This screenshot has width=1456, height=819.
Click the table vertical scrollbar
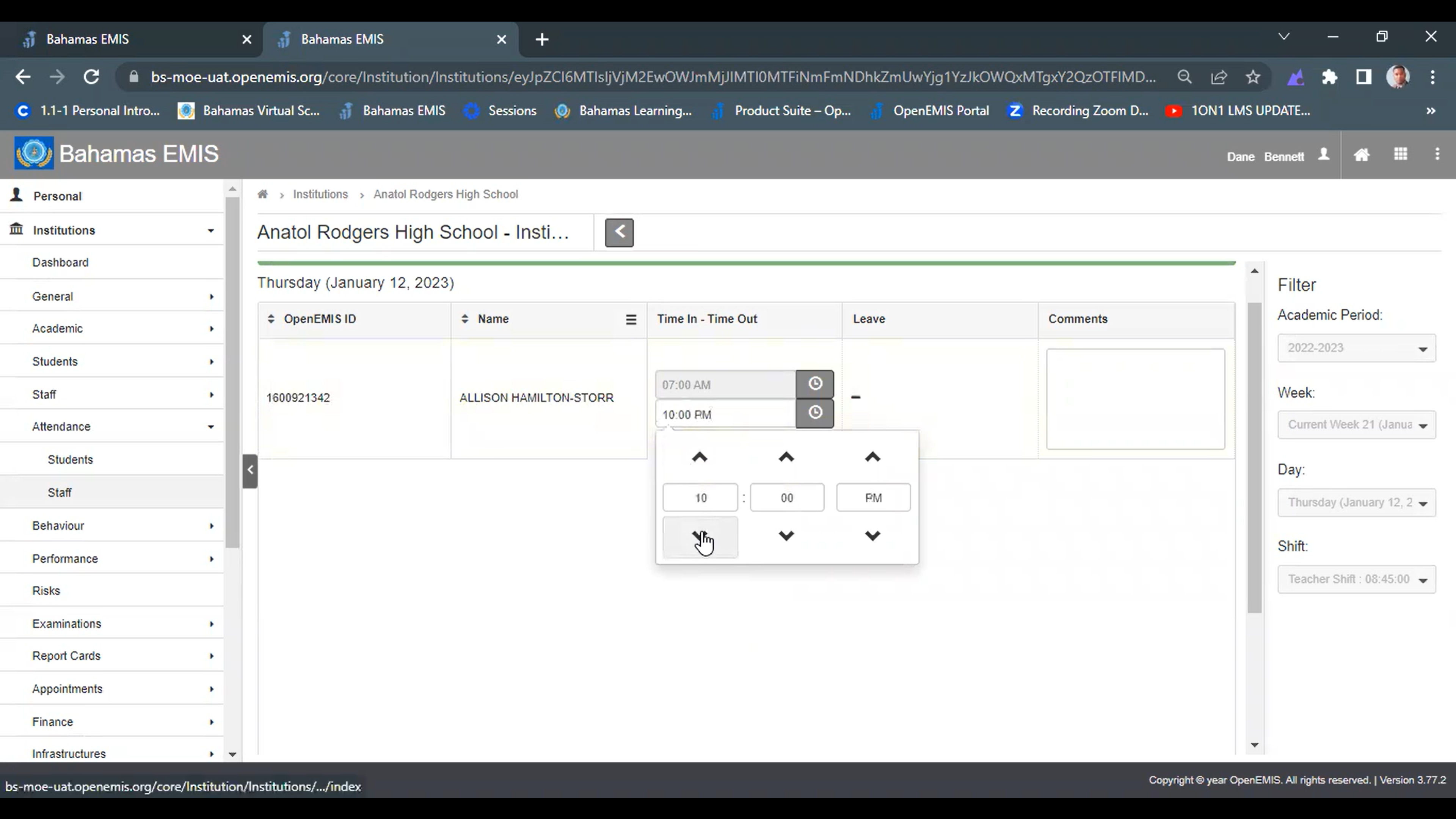pos(1254,458)
